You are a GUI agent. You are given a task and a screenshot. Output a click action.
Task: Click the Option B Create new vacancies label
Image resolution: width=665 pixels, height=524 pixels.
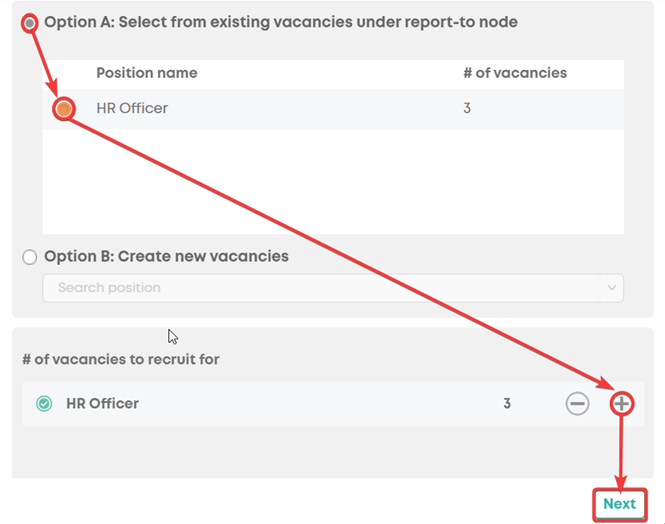[166, 256]
